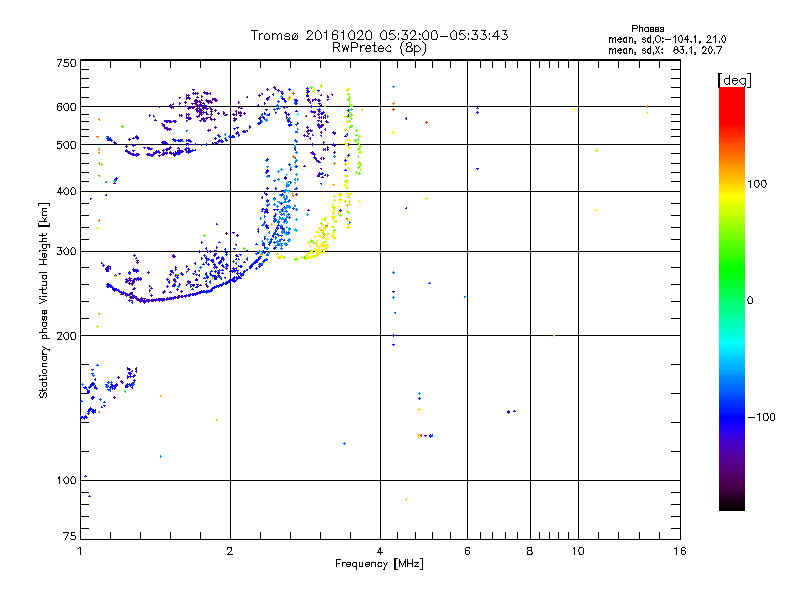This screenshot has height=600, width=800.
Task: Click the '100' colorbar tick label
Action: click(x=757, y=184)
